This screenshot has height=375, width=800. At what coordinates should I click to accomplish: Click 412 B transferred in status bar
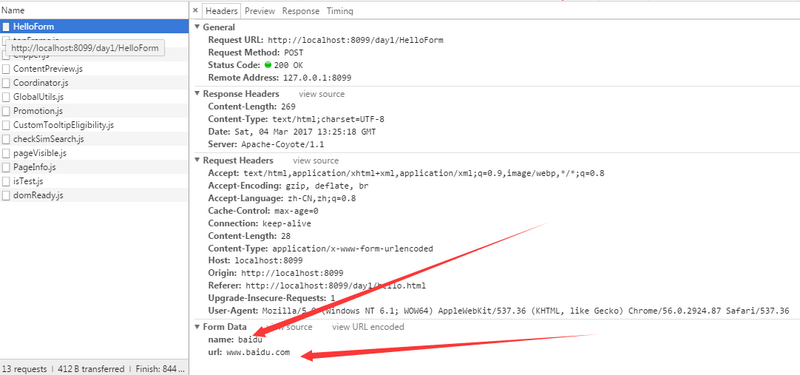[91, 369]
